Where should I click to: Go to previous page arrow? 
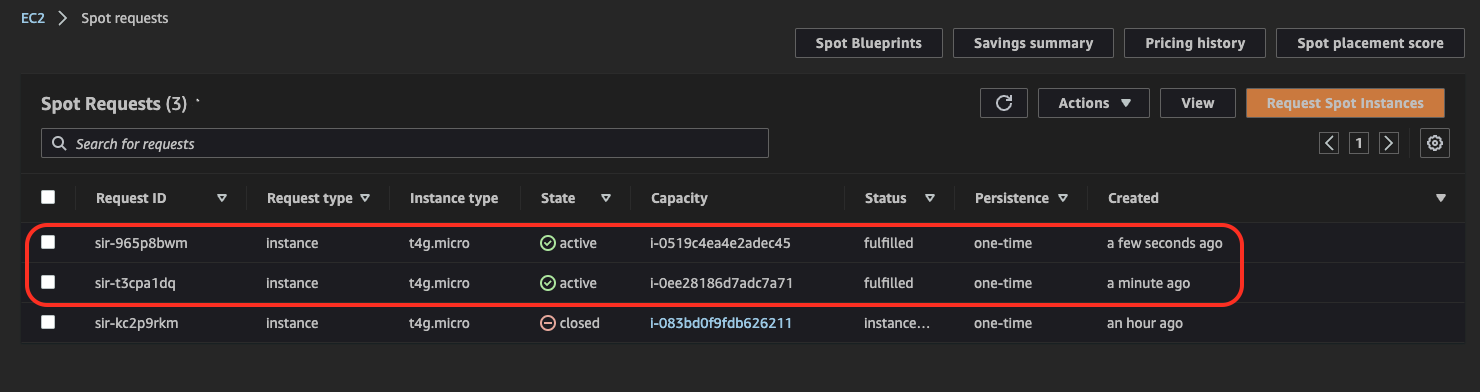click(1329, 143)
